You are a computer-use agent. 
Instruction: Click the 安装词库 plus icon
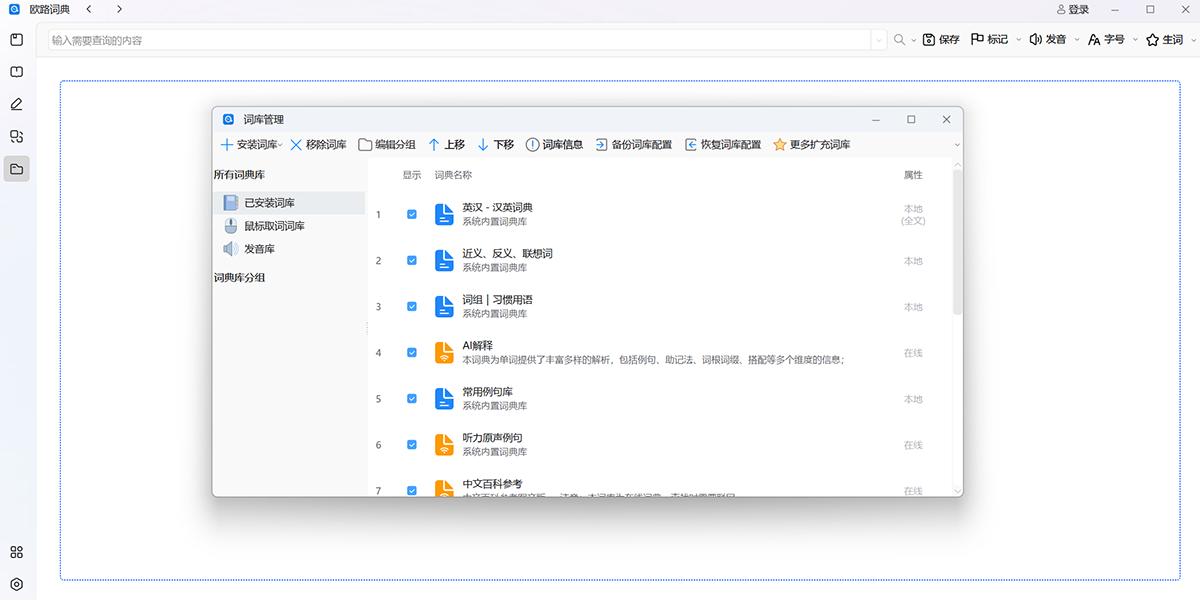coord(227,145)
